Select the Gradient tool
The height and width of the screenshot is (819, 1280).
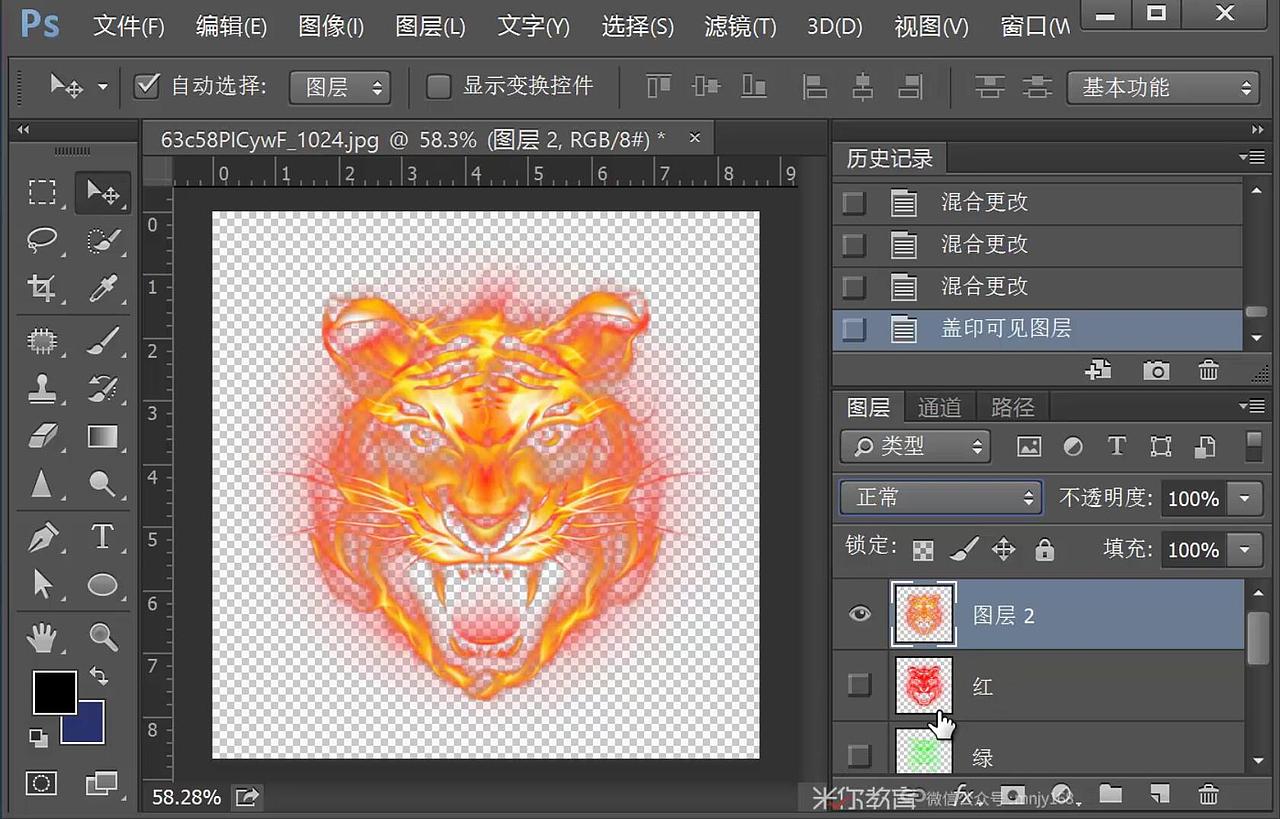(102, 437)
